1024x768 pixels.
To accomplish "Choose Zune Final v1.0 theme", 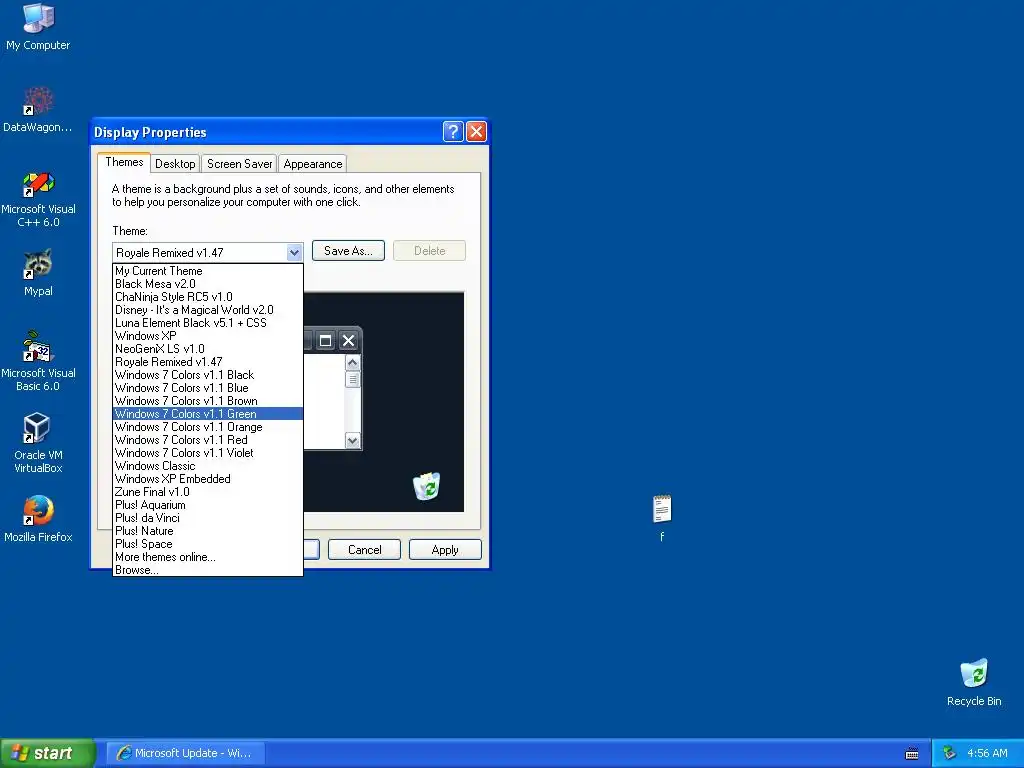I will point(208,492).
